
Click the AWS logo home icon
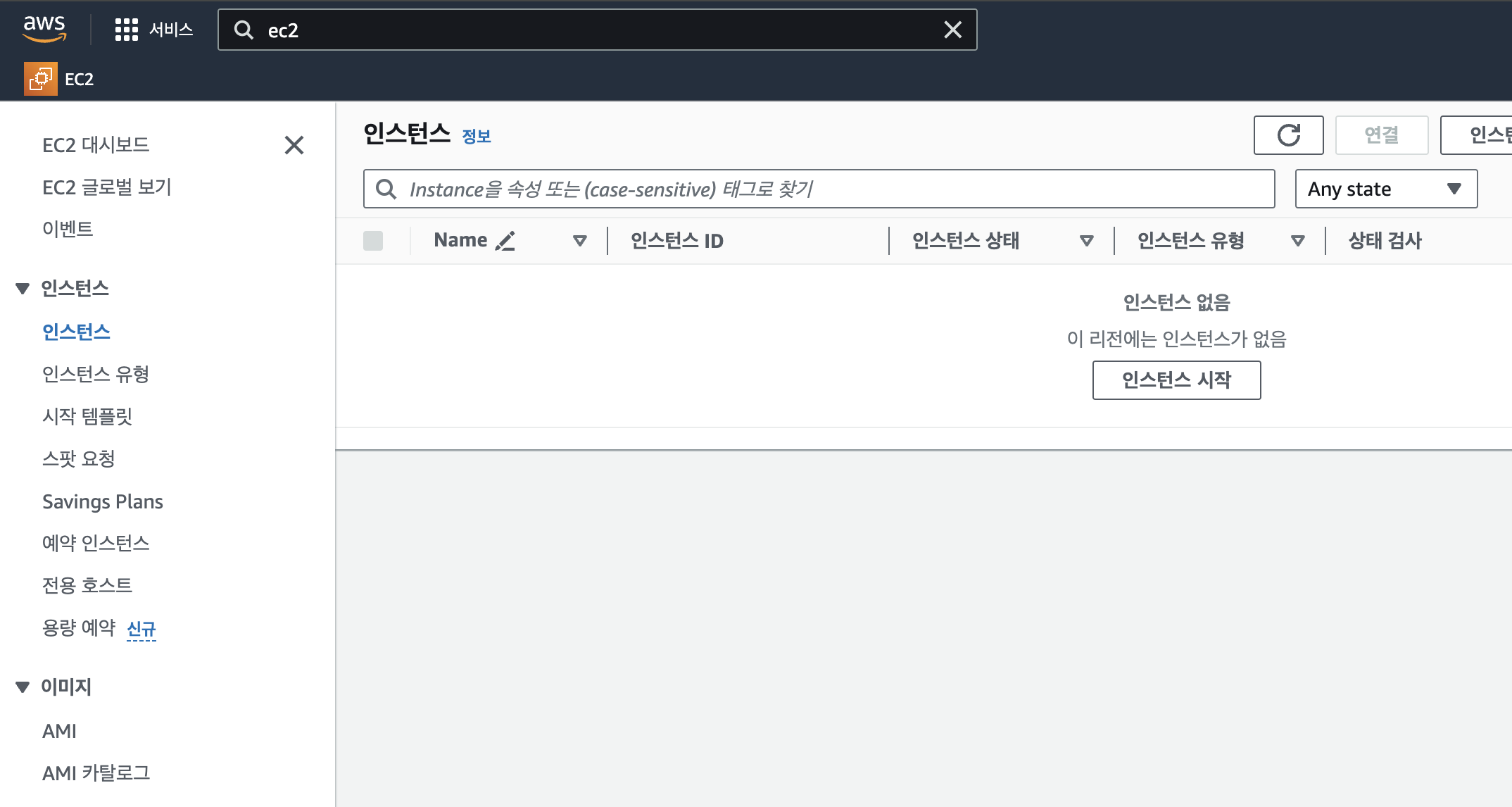[44, 28]
